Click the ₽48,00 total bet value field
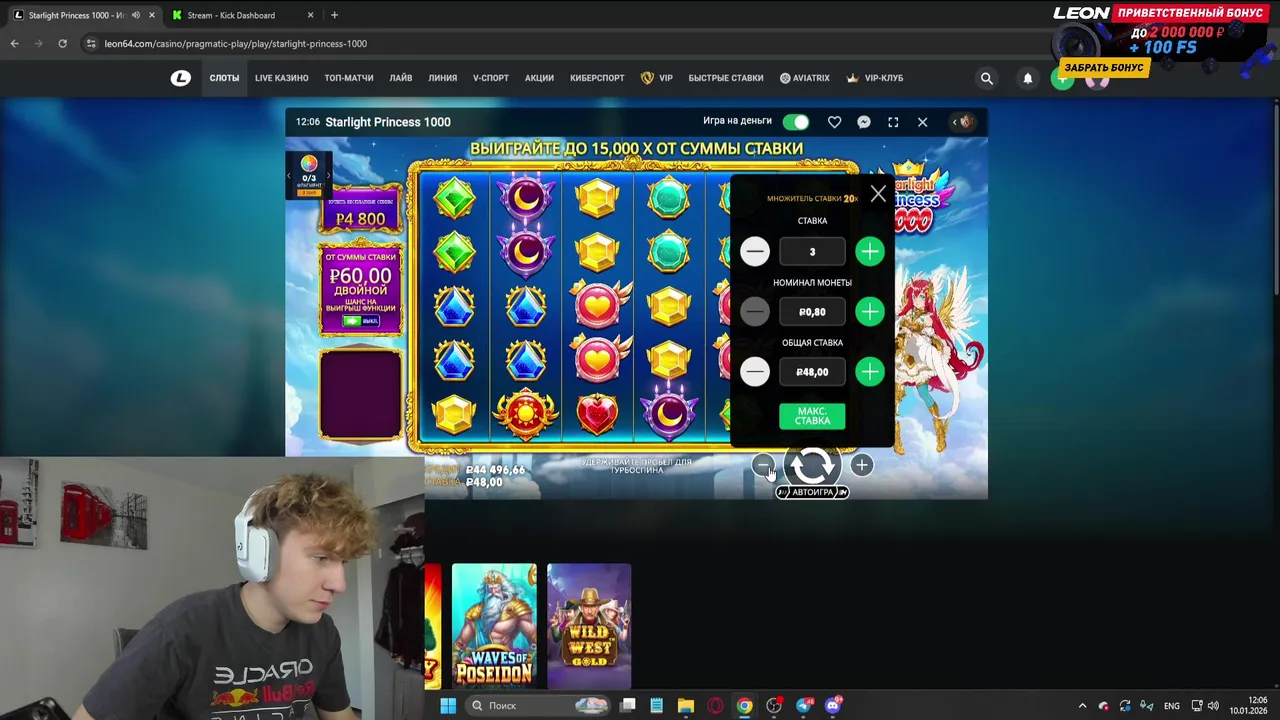 tap(812, 372)
